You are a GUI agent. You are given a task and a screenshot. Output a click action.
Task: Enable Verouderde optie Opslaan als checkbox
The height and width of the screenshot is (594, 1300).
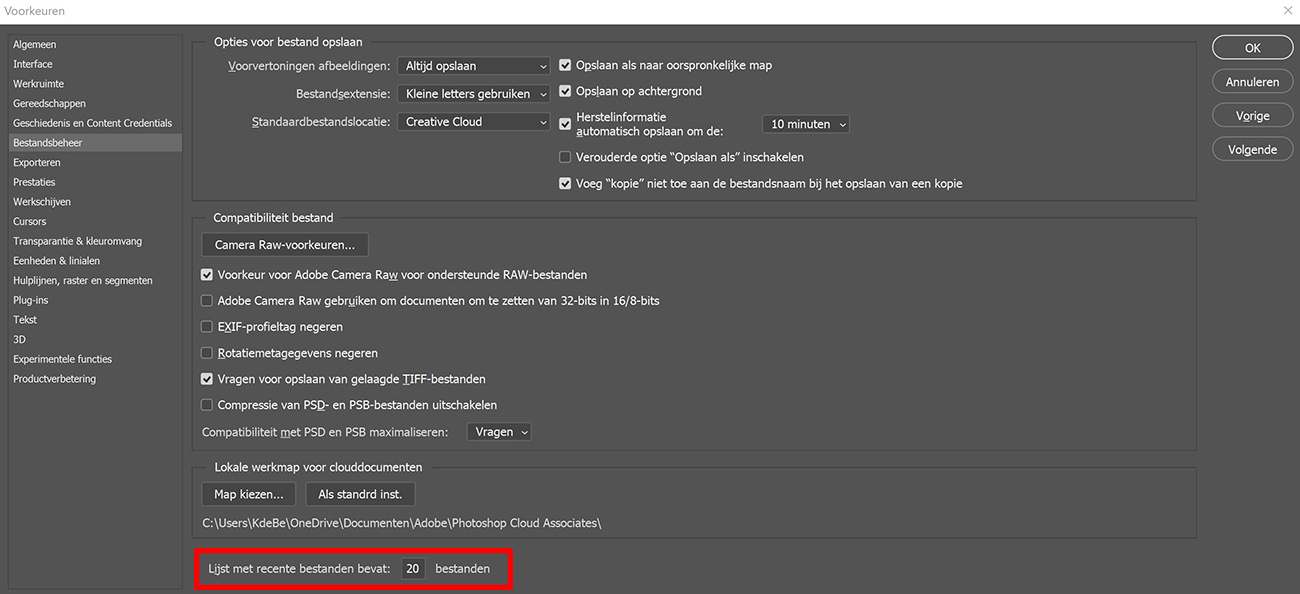tap(565, 157)
